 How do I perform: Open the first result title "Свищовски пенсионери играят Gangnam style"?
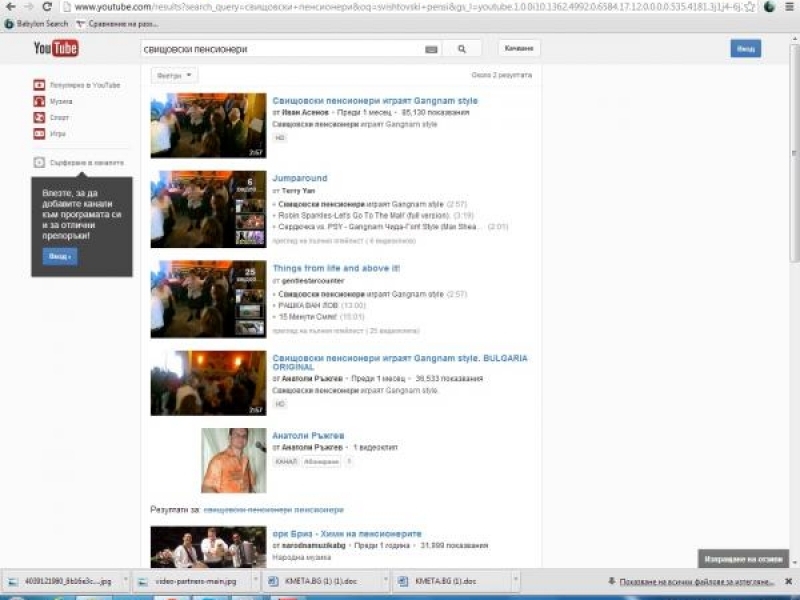pyautogui.click(x=375, y=101)
